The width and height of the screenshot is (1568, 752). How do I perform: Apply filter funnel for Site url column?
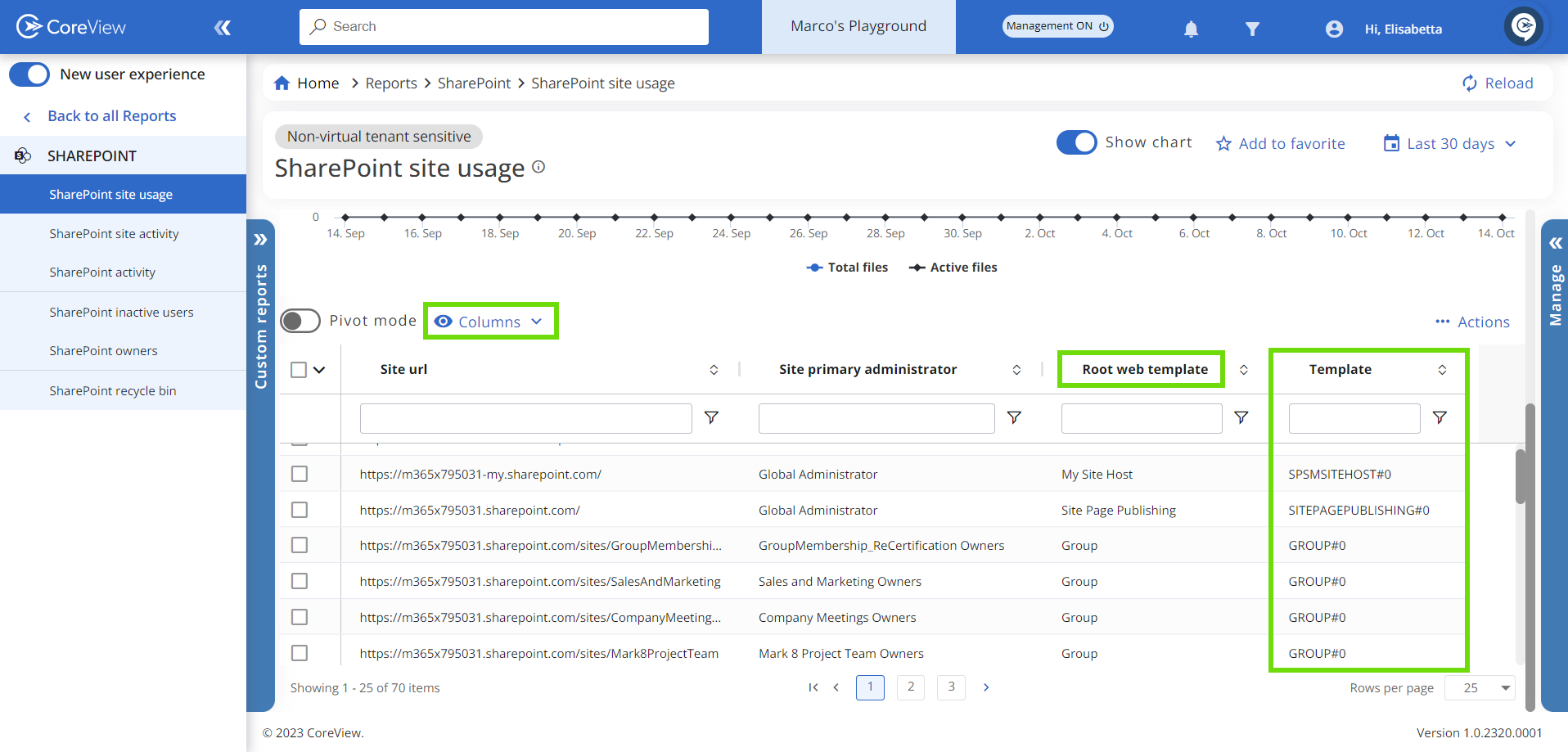point(712,418)
